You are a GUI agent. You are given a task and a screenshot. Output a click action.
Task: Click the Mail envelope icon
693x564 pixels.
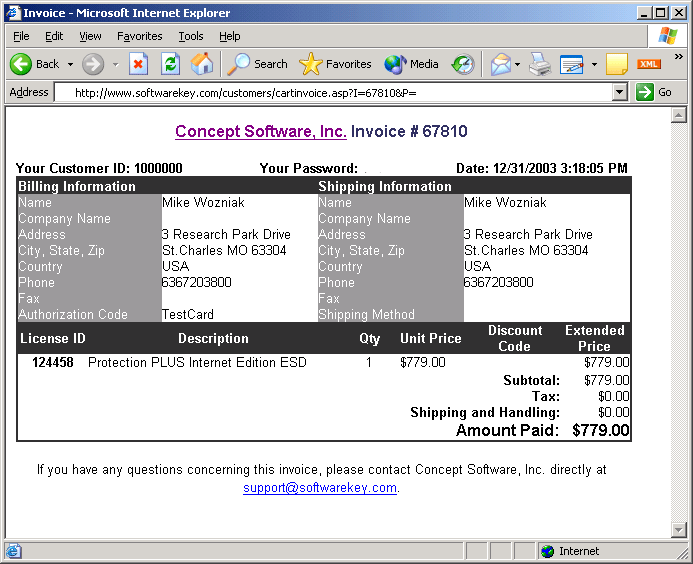click(501, 65)
